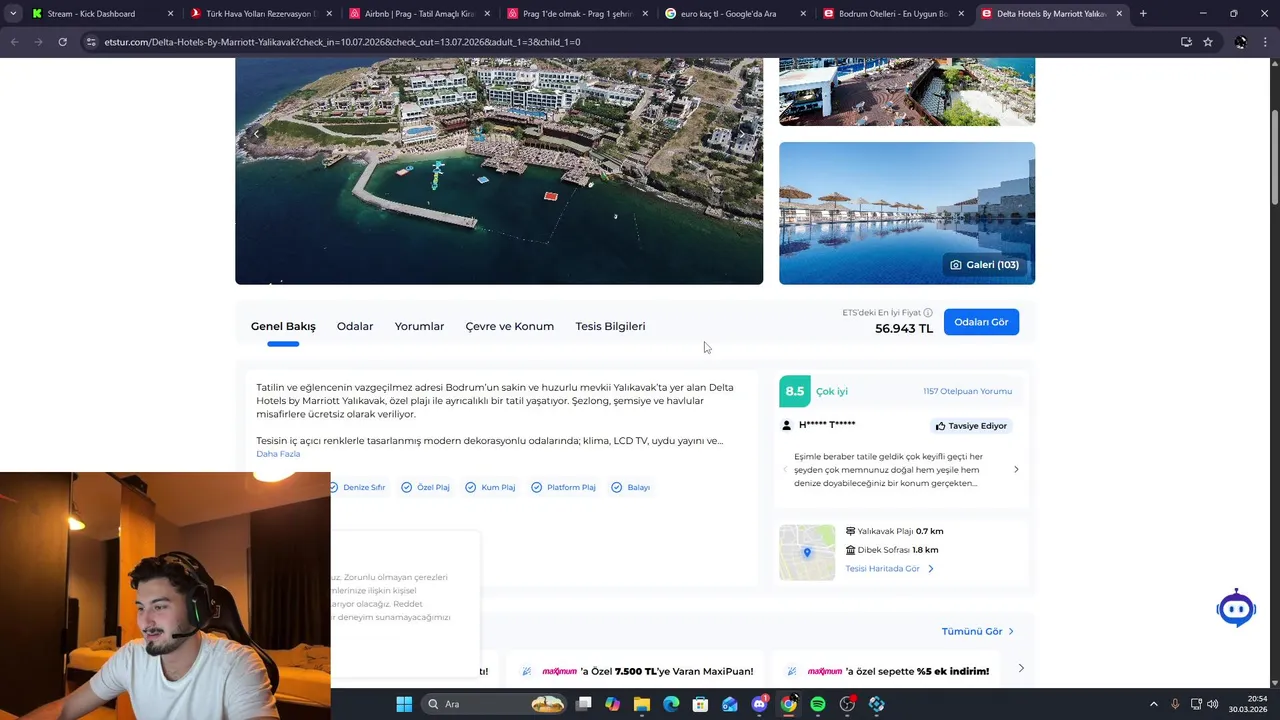This screenshot has height=720, width=1280.
Task: Open a new browser tab
Action: 1143,14
